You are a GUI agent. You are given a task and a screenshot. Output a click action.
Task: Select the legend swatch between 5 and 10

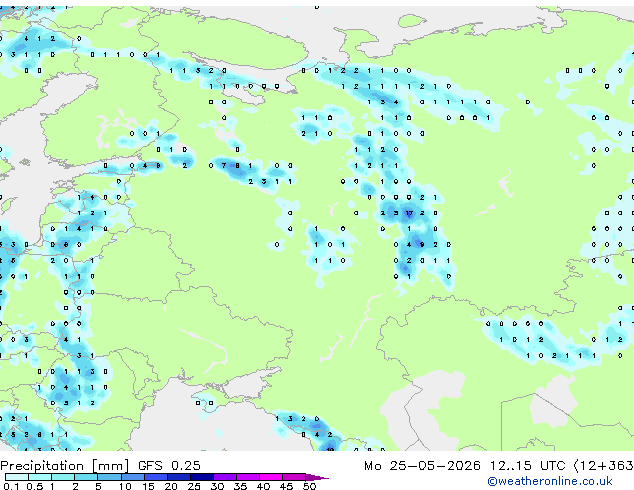[x=109, y=477]
